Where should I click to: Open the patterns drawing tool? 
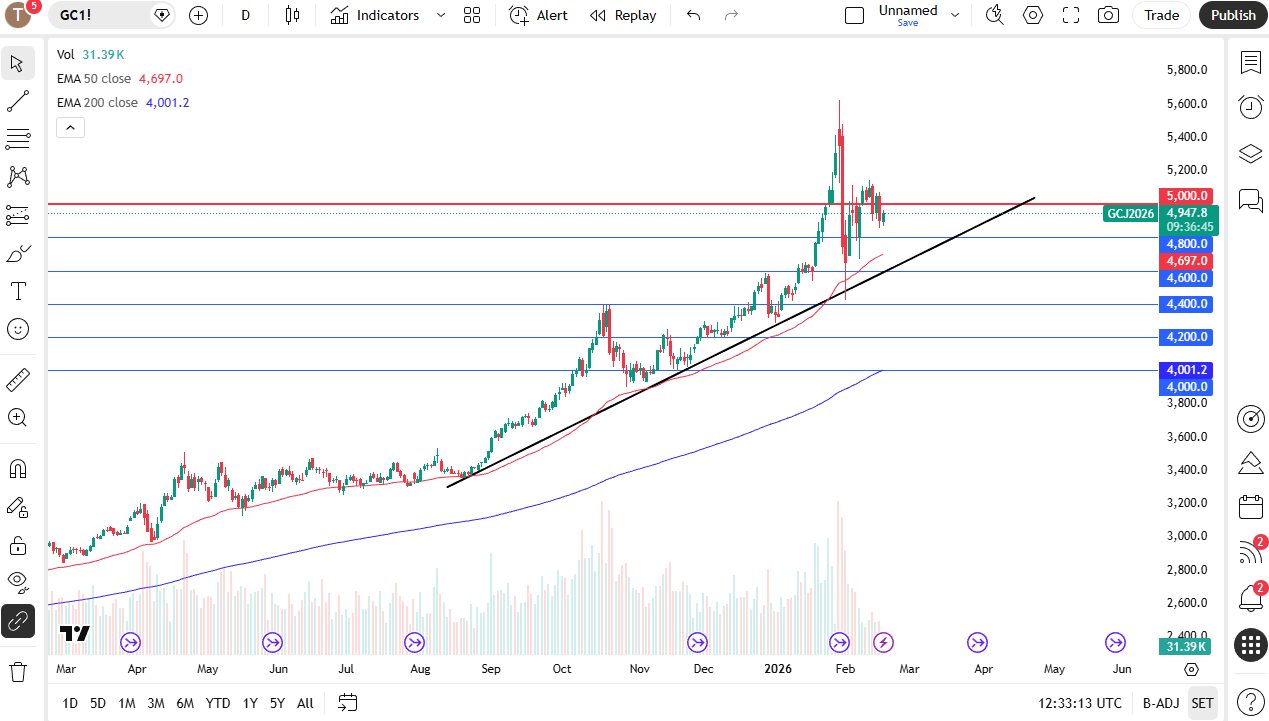click(17, 177)
